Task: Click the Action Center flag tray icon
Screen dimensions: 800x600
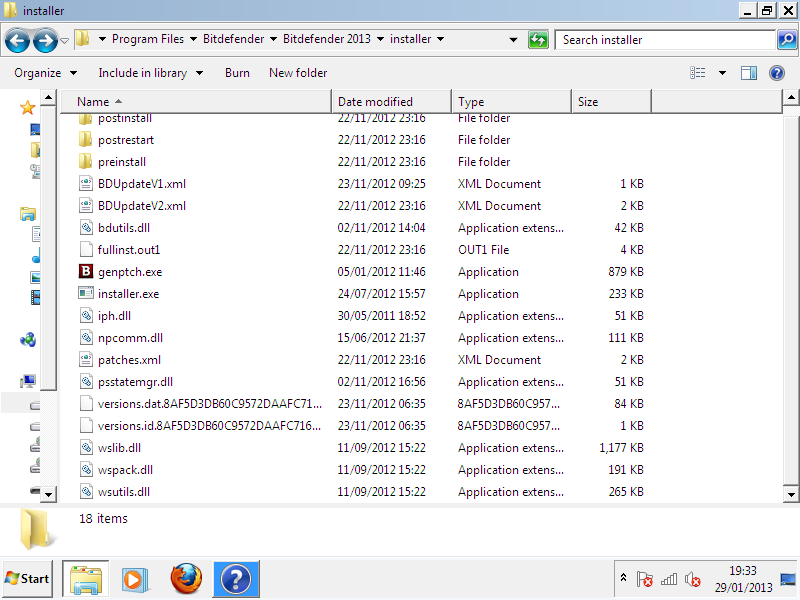Action: click(645, 579)
